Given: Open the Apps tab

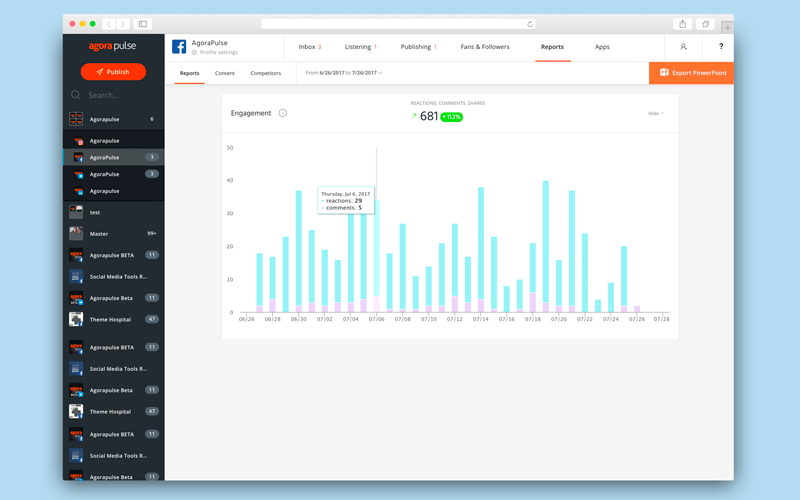Looking at the screenshot, I should tap(602, 47).
